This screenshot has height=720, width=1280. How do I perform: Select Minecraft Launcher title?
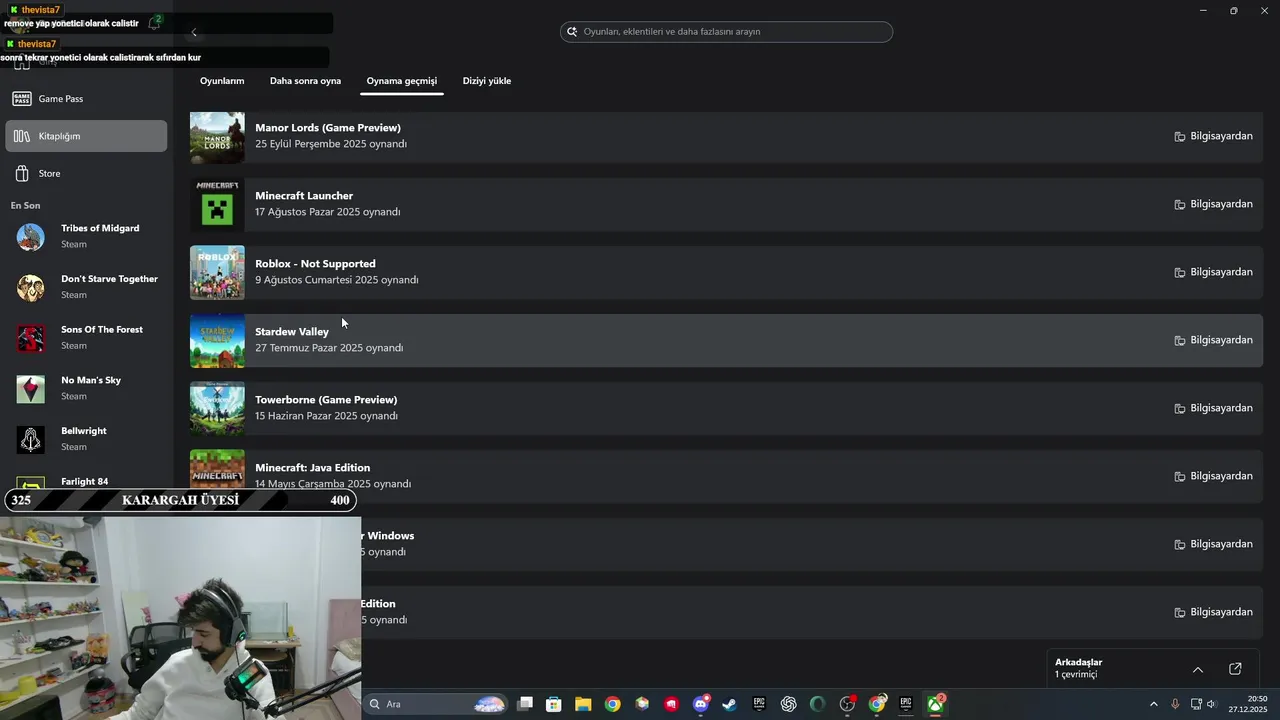click(304, 196)
